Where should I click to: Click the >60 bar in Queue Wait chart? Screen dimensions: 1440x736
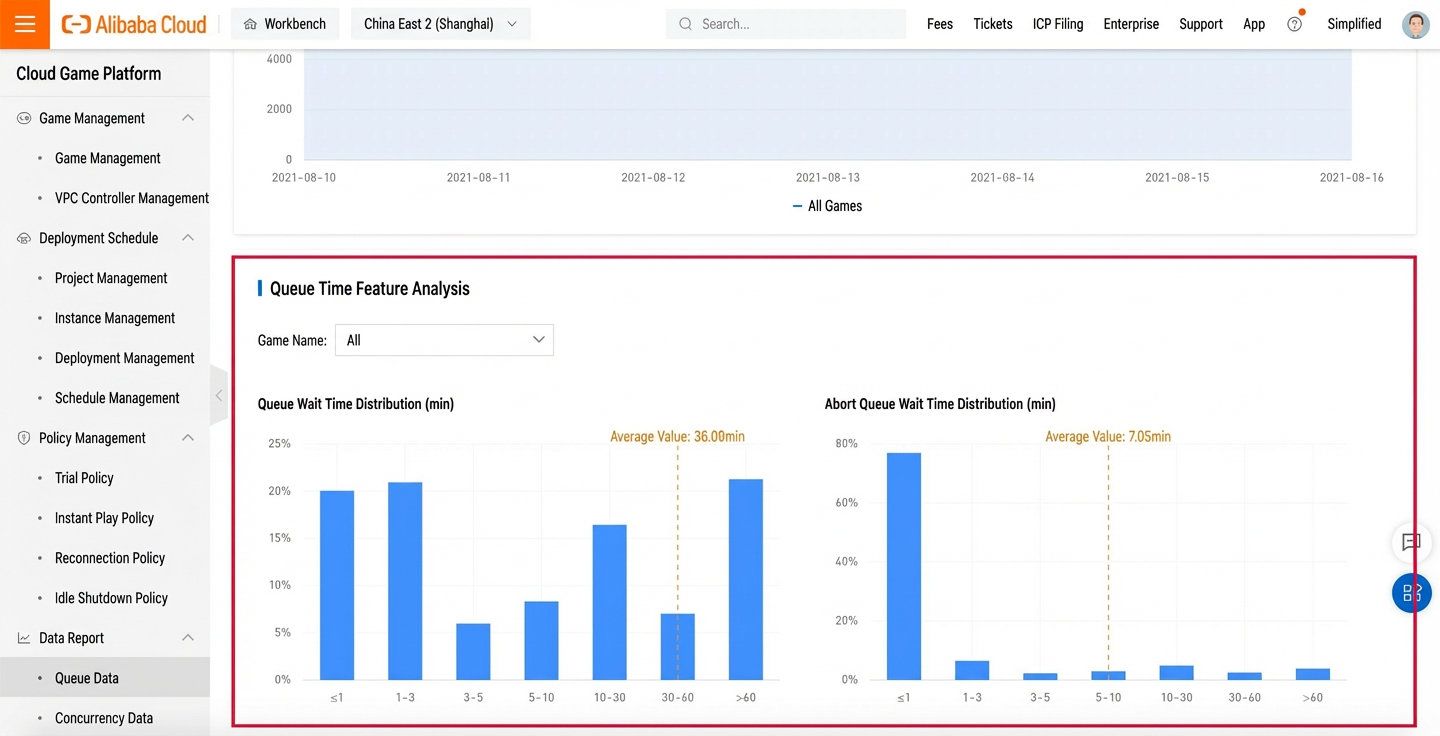point(746,580)
